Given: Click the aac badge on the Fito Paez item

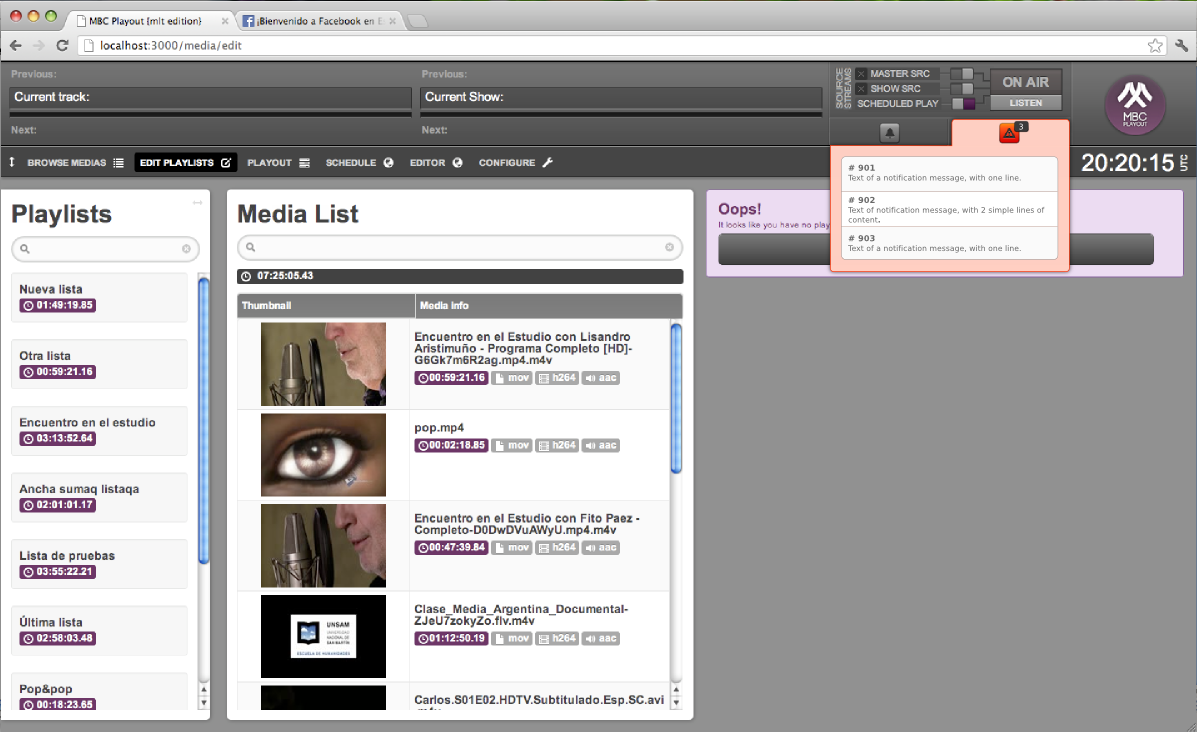Looking at the screenshot, I should [x=600, y=547].
